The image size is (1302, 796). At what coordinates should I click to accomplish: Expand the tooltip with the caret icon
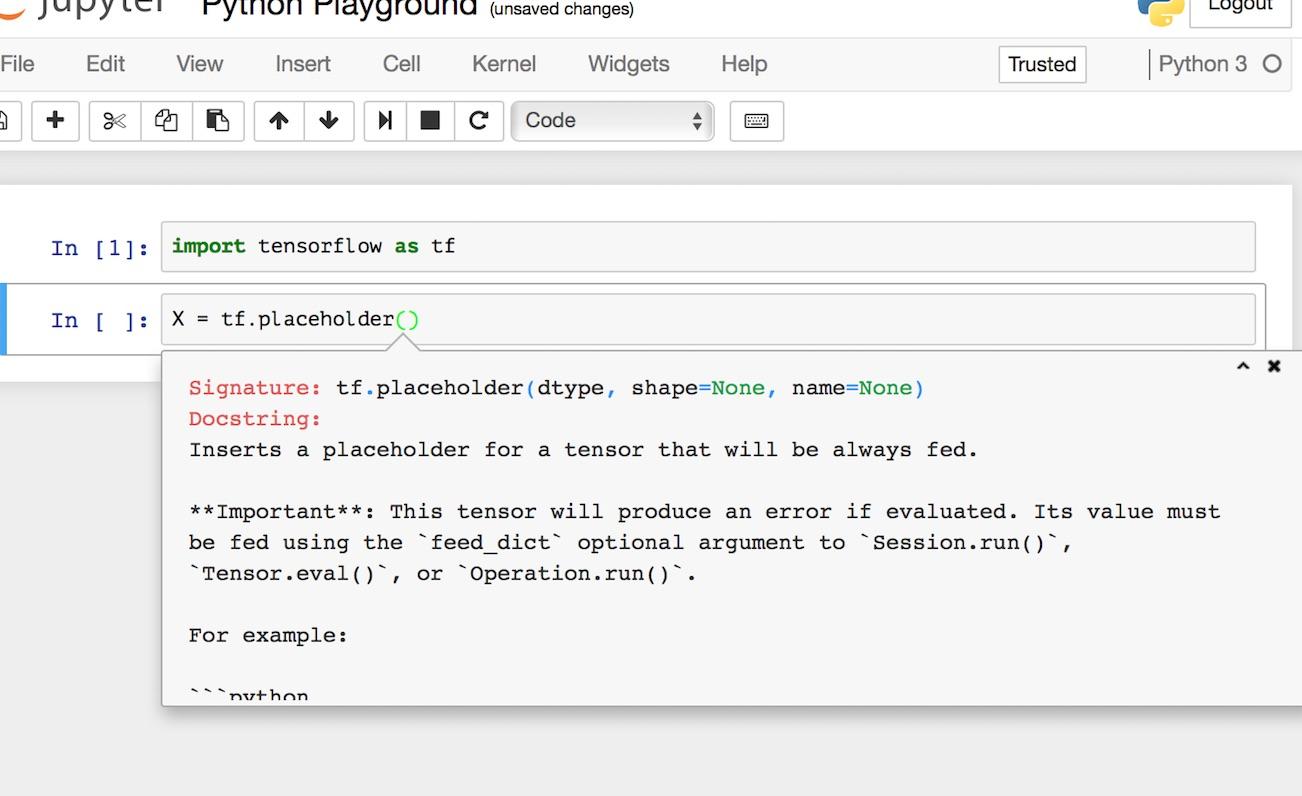point(1243,366)
